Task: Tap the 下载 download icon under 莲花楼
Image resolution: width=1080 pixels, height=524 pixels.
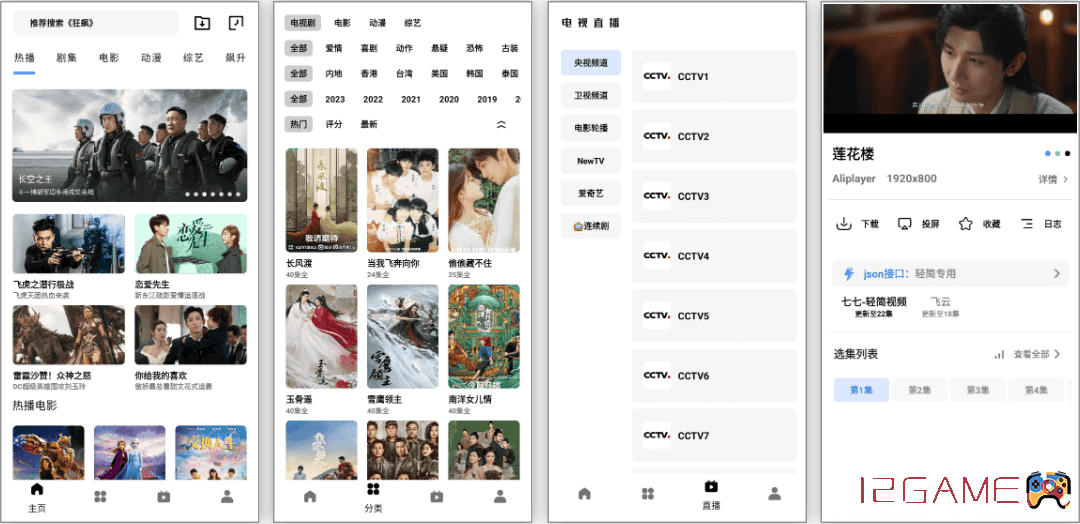Action: pos(844,224)
